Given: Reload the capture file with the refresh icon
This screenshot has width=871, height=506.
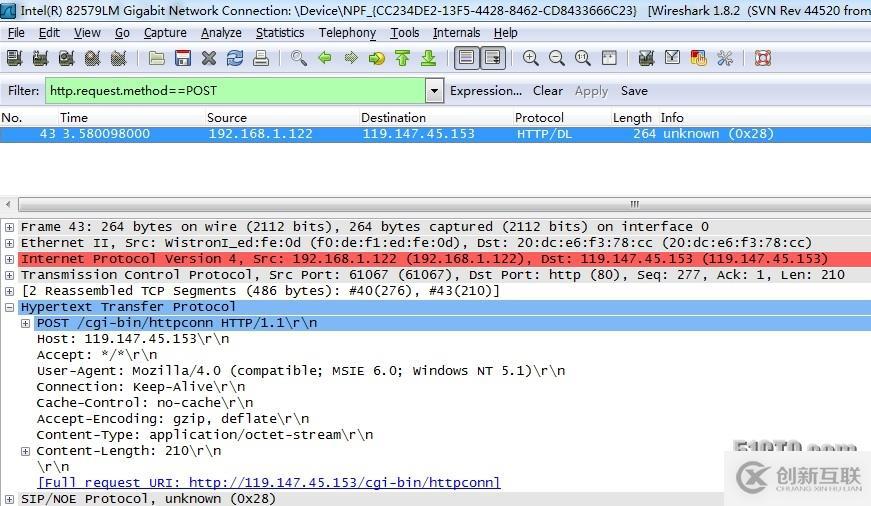Looking at the screenshot, I should point(235,58).
